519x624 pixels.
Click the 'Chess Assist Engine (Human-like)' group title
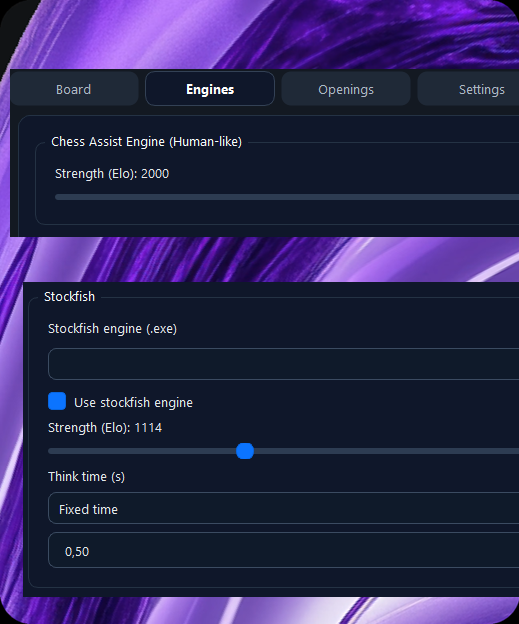pyautogui.click(x=146, y=141)
